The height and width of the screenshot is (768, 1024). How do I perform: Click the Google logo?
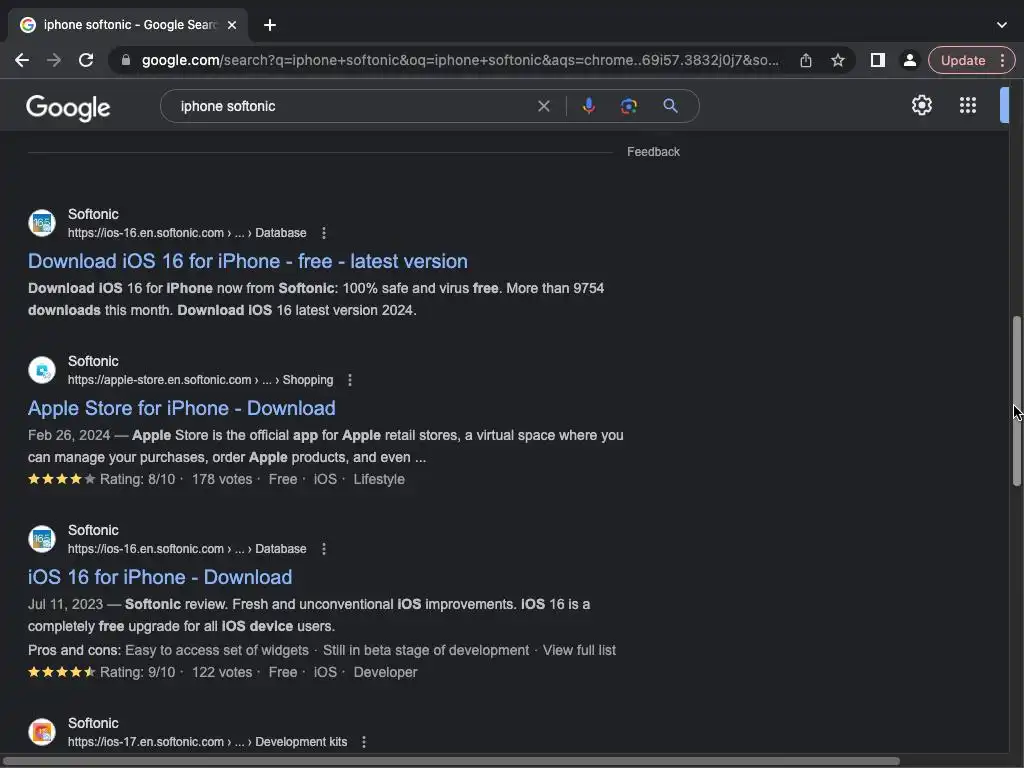click(68, 108)
